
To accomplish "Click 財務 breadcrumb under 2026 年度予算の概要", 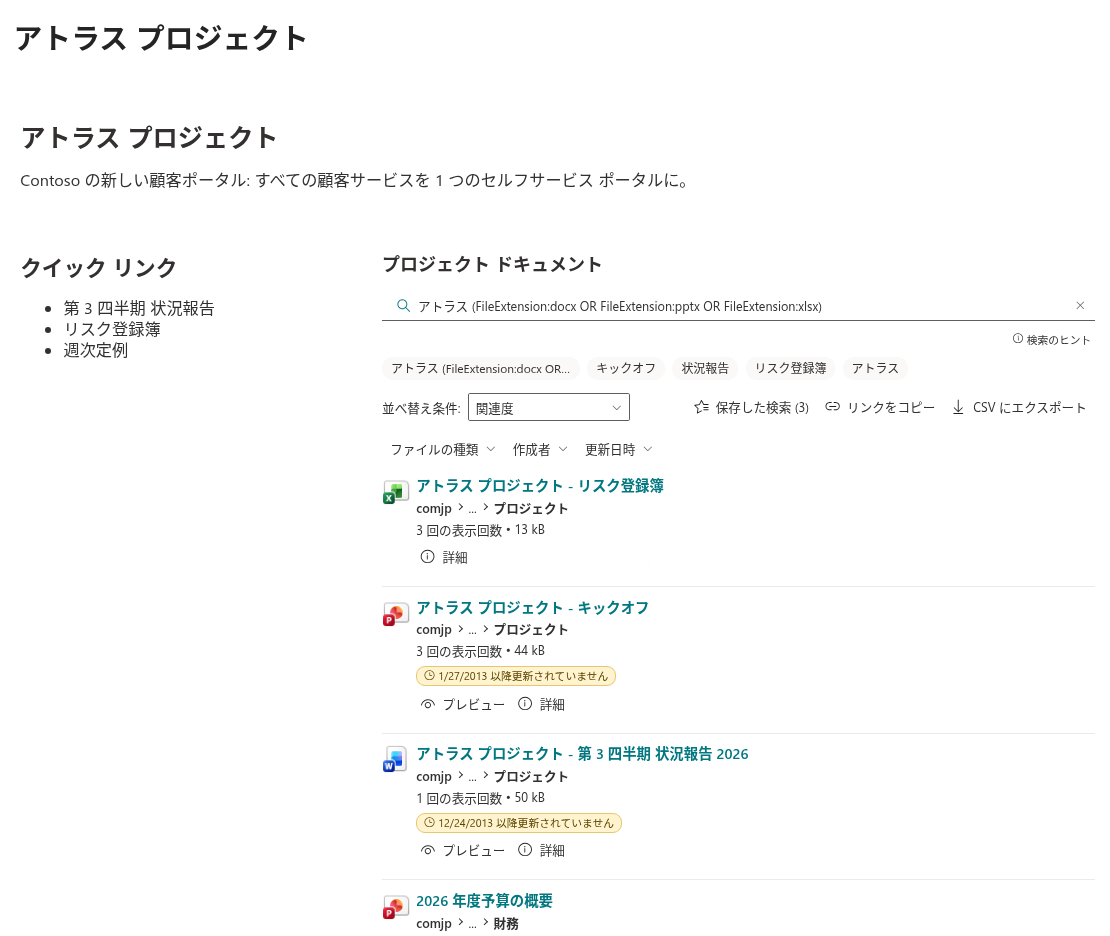I will (x=505, y=924).
